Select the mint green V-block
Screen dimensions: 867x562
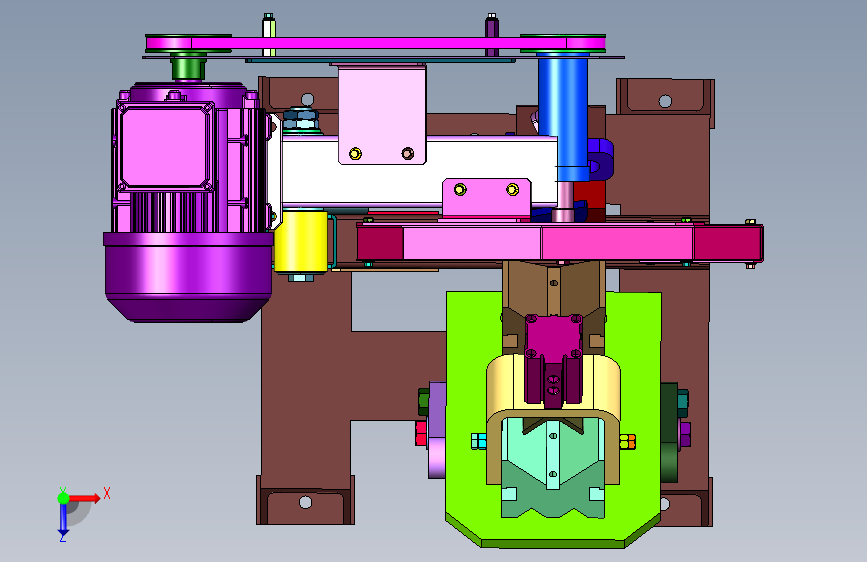[553, 467]
